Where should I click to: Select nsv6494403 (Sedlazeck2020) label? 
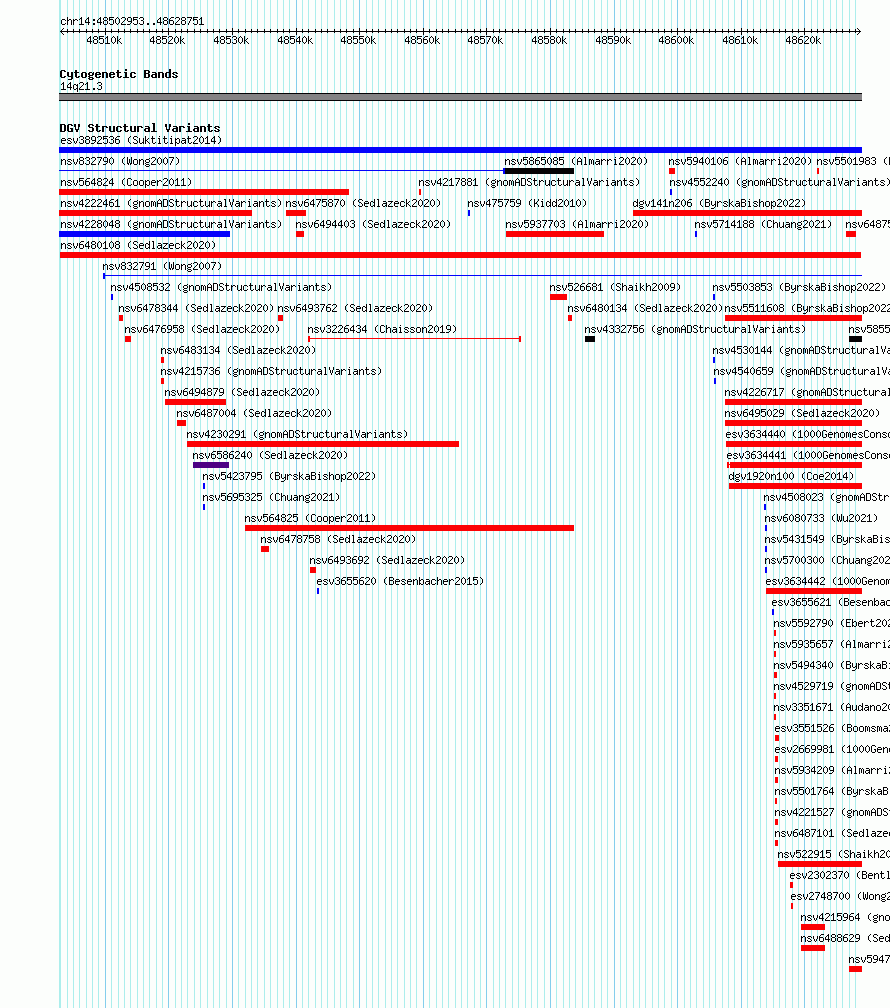point(373,224)
